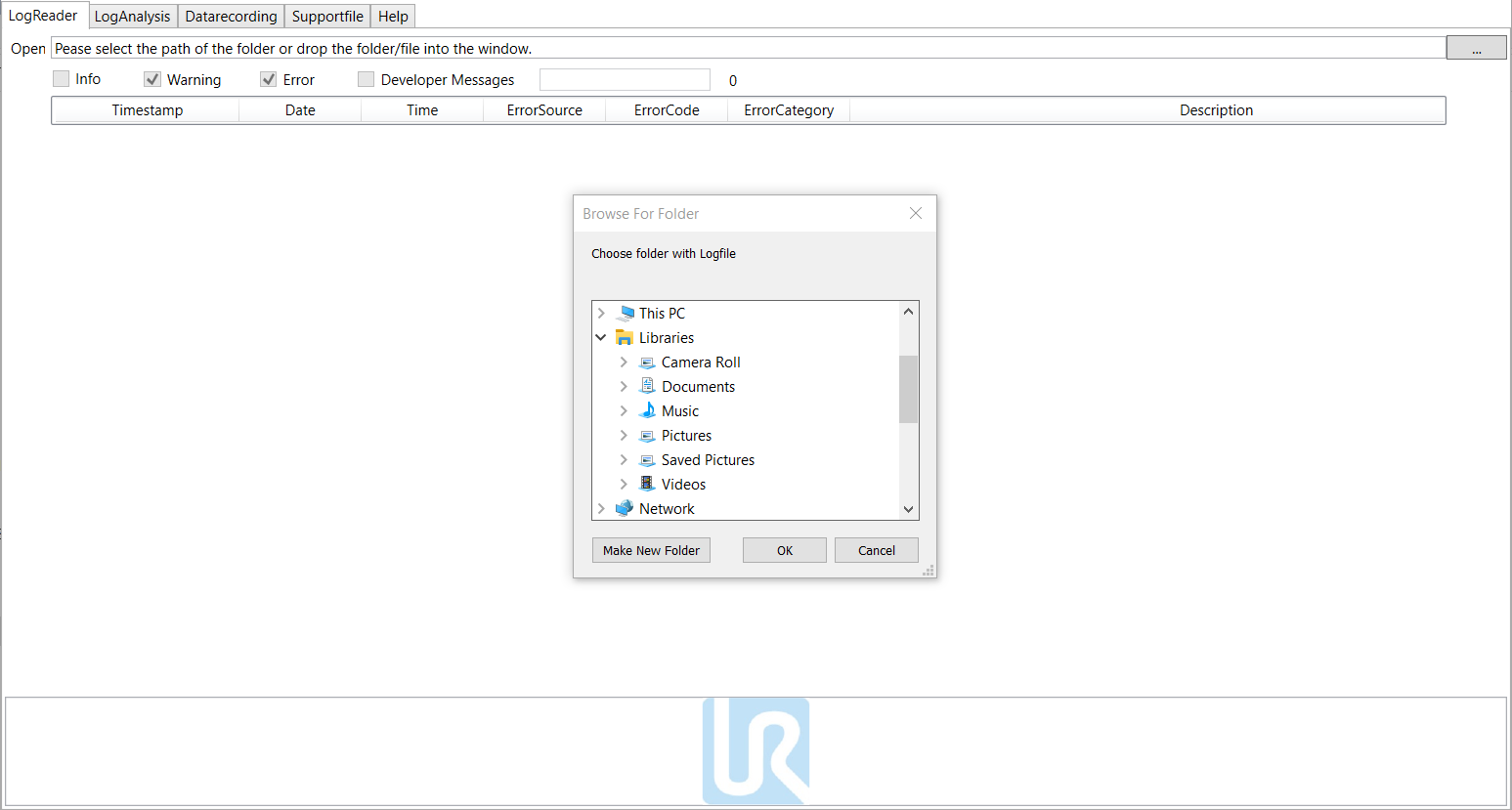1512x810 pixels.
Task: Toggle the Developer Messages checkbox
Action: (x=367, y=79)
